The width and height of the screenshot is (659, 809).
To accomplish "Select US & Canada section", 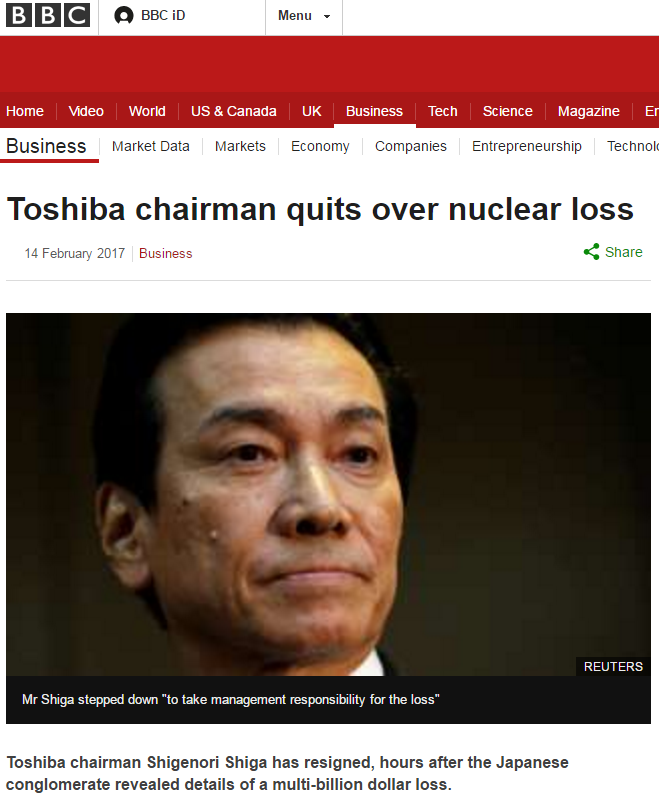I will (x=234, y=111).
